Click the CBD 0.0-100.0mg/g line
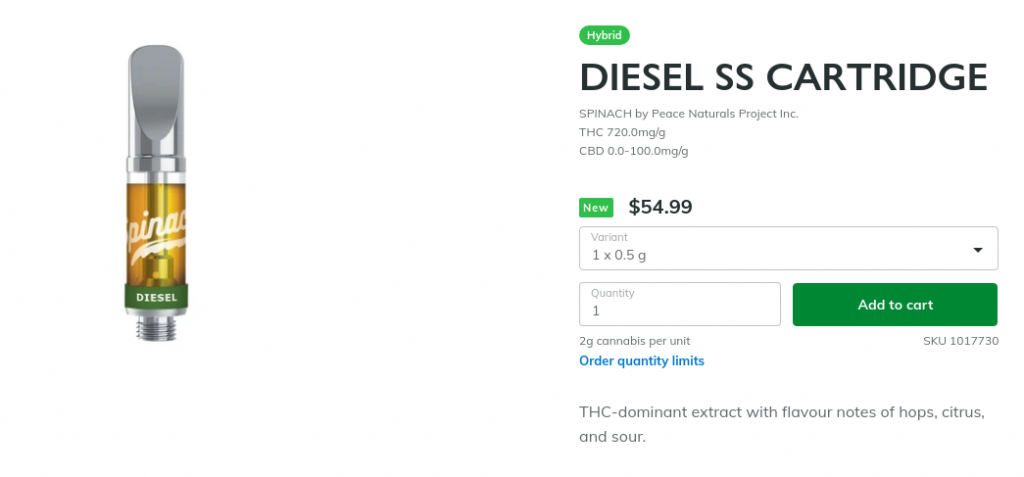Viewport: 1024px width, 477px height. tap(633, 152)
